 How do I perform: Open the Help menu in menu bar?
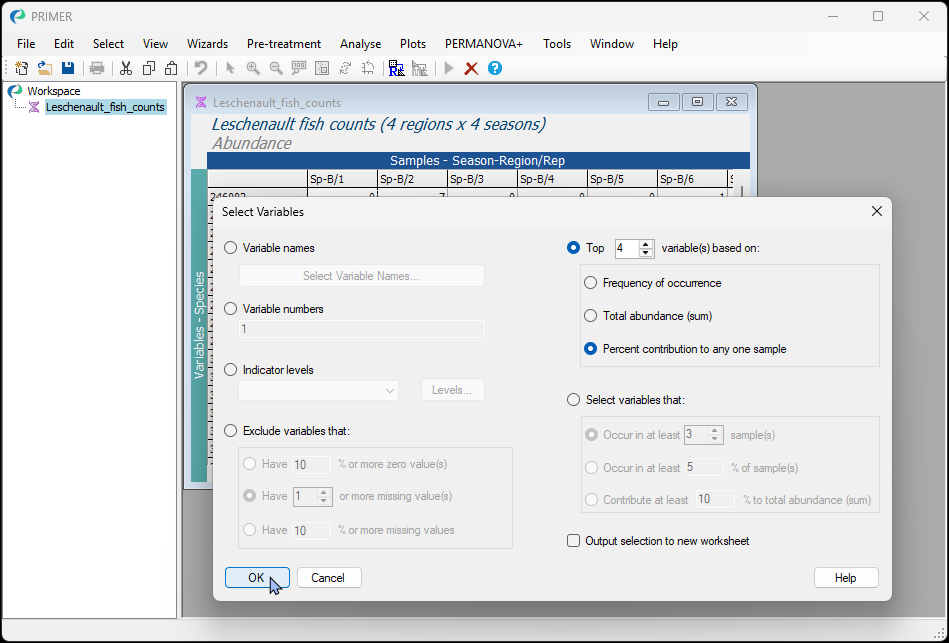[665, 44]
